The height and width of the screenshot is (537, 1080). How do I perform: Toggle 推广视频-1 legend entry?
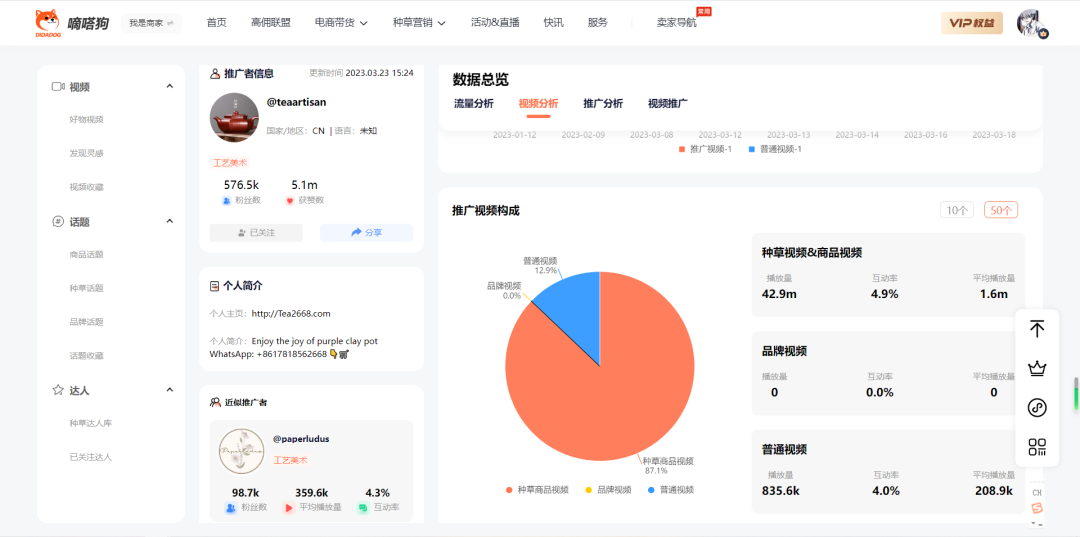[x=705, y=149]
